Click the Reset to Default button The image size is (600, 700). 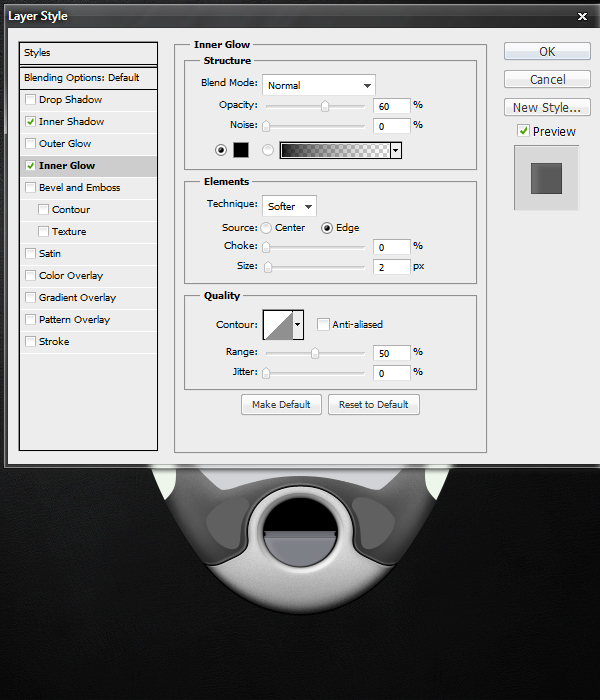pyautogui.click(x=374, y=404)
